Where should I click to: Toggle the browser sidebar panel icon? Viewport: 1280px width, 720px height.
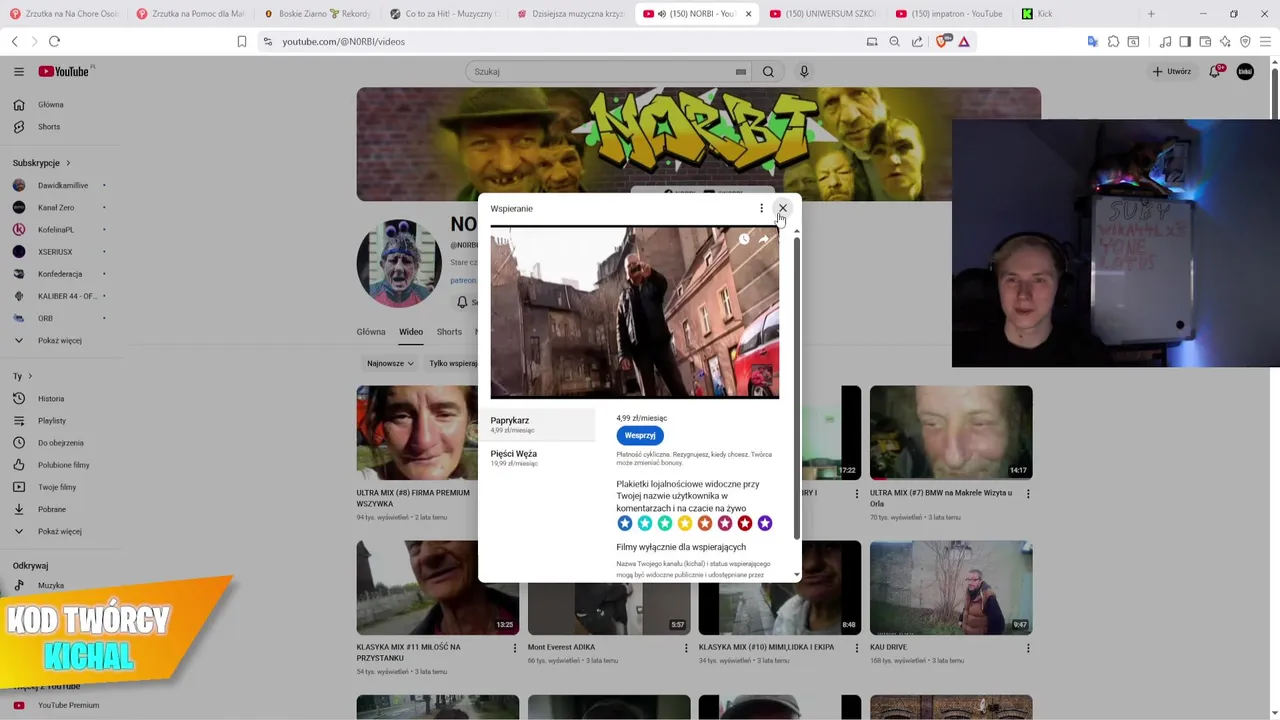1185,41
